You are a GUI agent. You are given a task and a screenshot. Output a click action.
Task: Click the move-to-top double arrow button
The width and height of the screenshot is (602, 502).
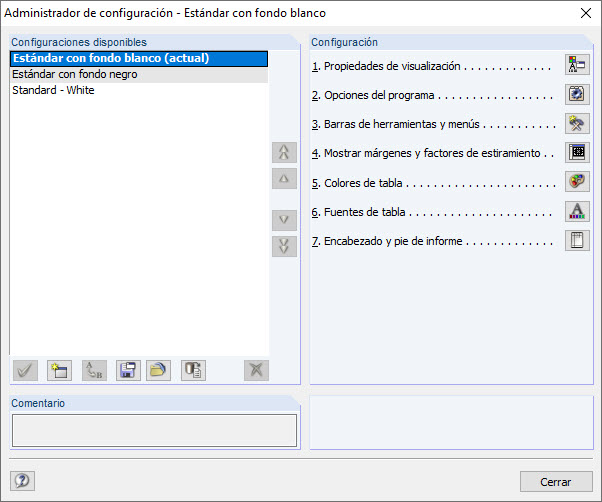click(x=284, y=152)
